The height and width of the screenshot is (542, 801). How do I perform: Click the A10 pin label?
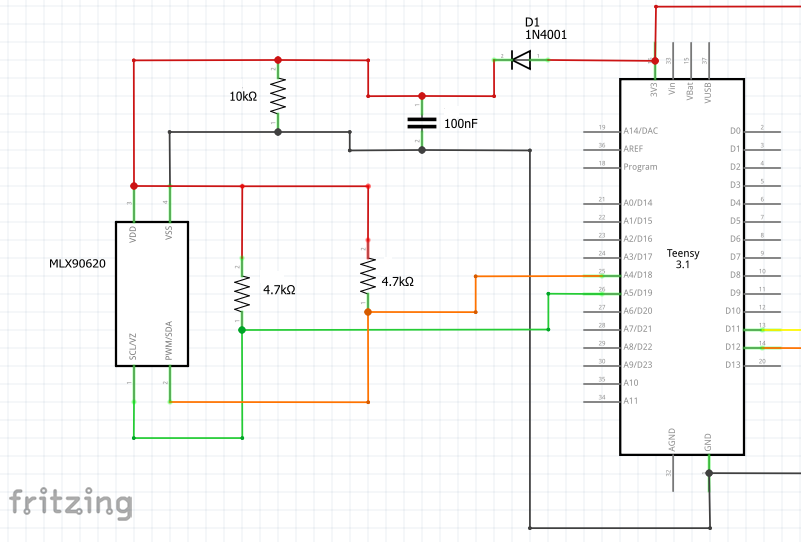click(x=631, y=383)
